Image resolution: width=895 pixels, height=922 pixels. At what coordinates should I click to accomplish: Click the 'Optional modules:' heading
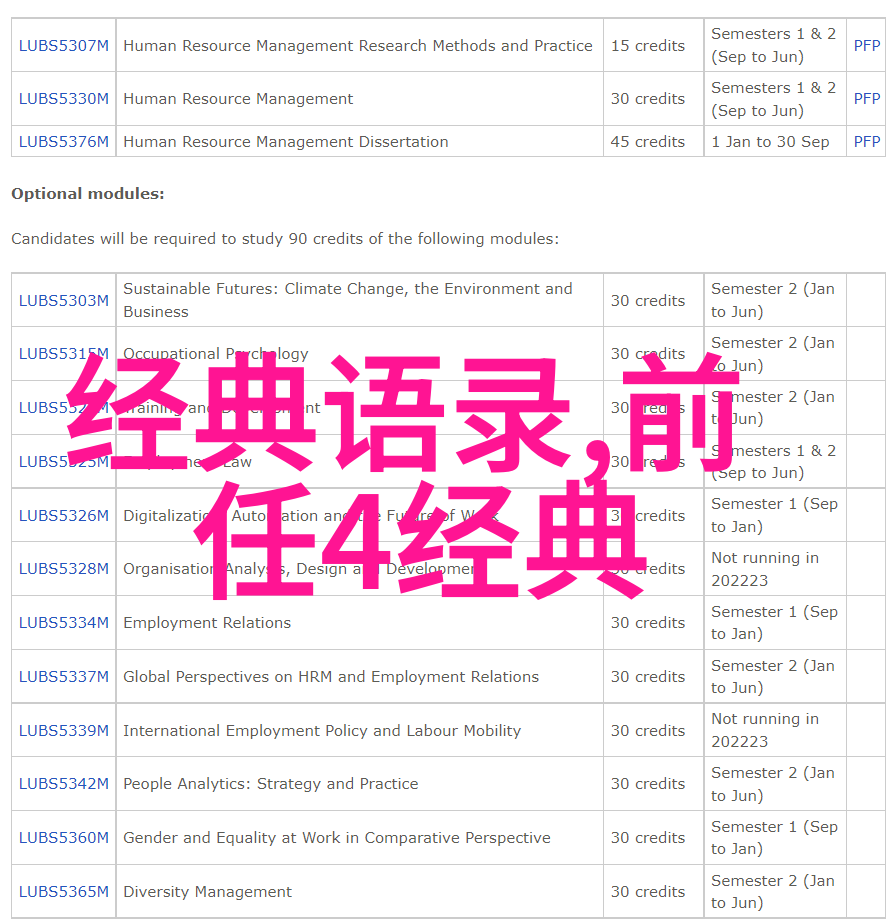[x=88, y=194]
